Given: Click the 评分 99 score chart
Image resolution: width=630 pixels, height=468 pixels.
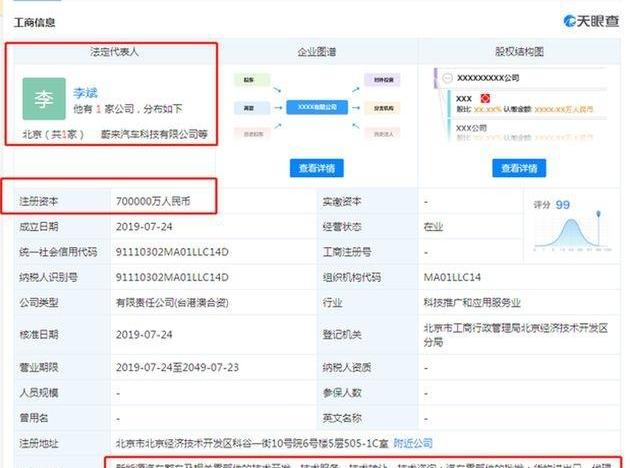Looking at the screenshot, I should coord(572,226).
